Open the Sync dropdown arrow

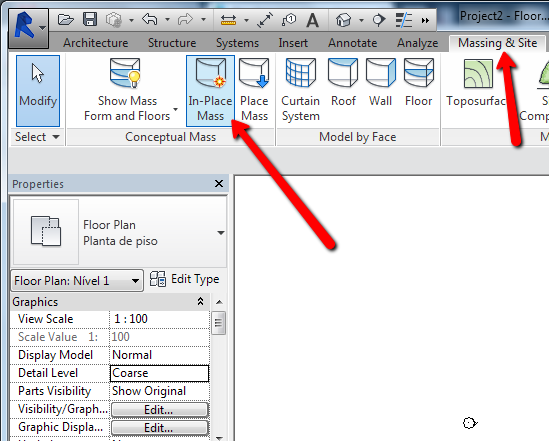point(131,20)
